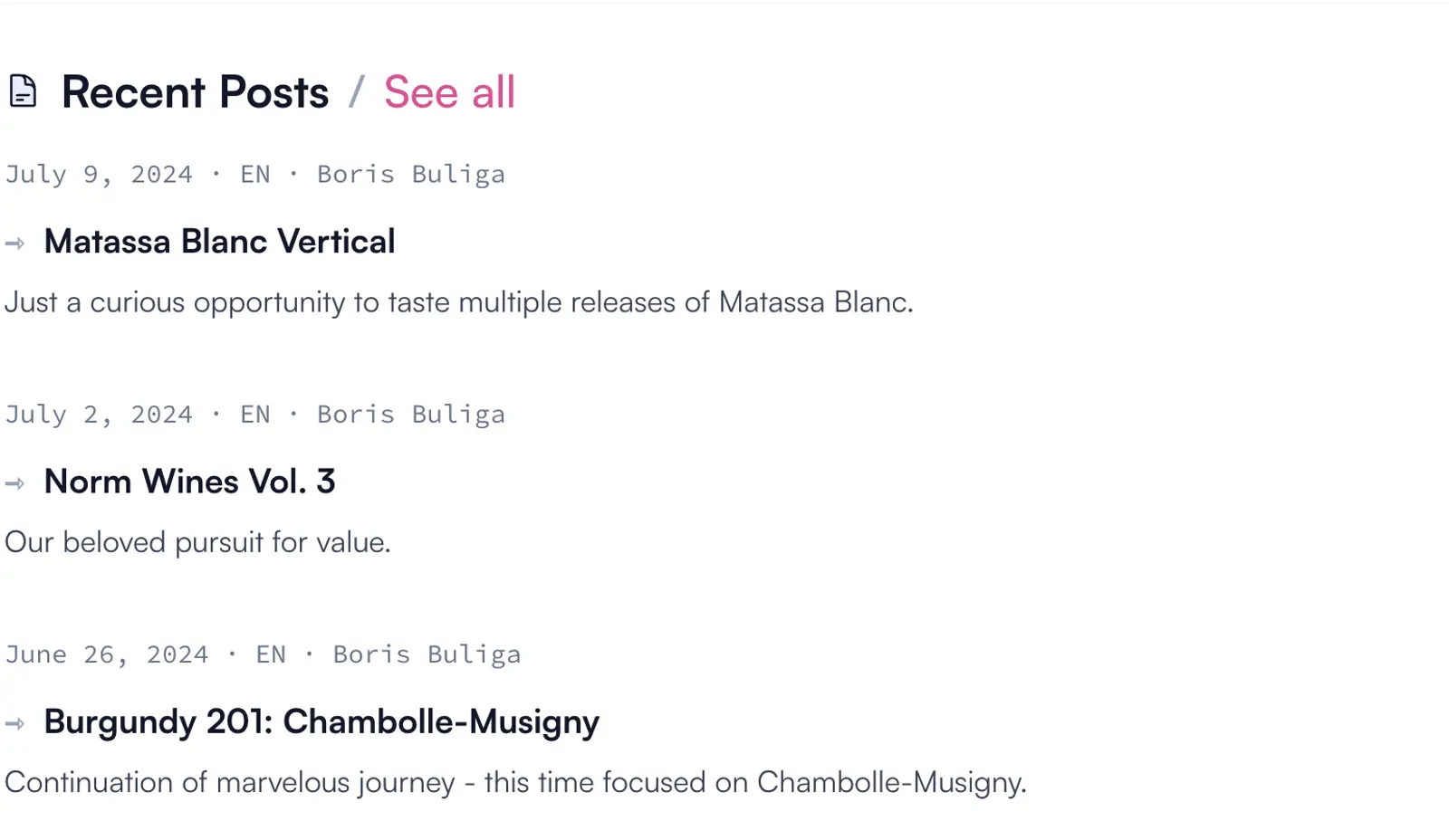Viewport: 1449px width, 840px height.
Task: Click arrow icon before Matassa Blanc Vertical
Action: pyautogui.click(x=15, y=243)
